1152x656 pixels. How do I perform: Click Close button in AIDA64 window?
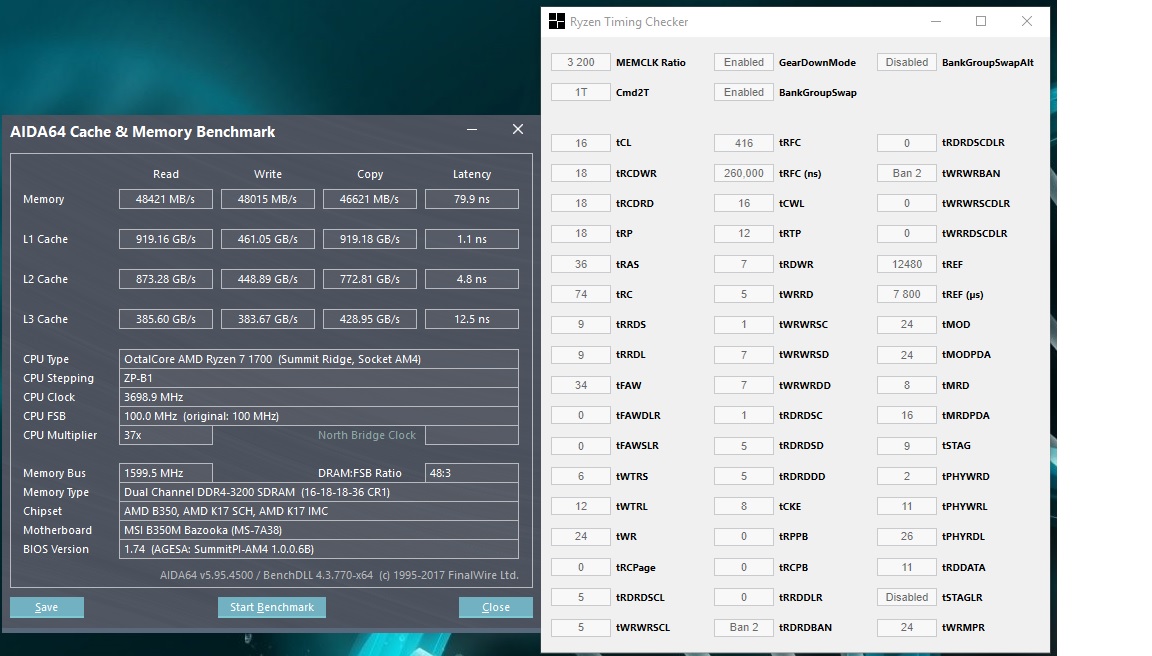(x=496, y=607)
